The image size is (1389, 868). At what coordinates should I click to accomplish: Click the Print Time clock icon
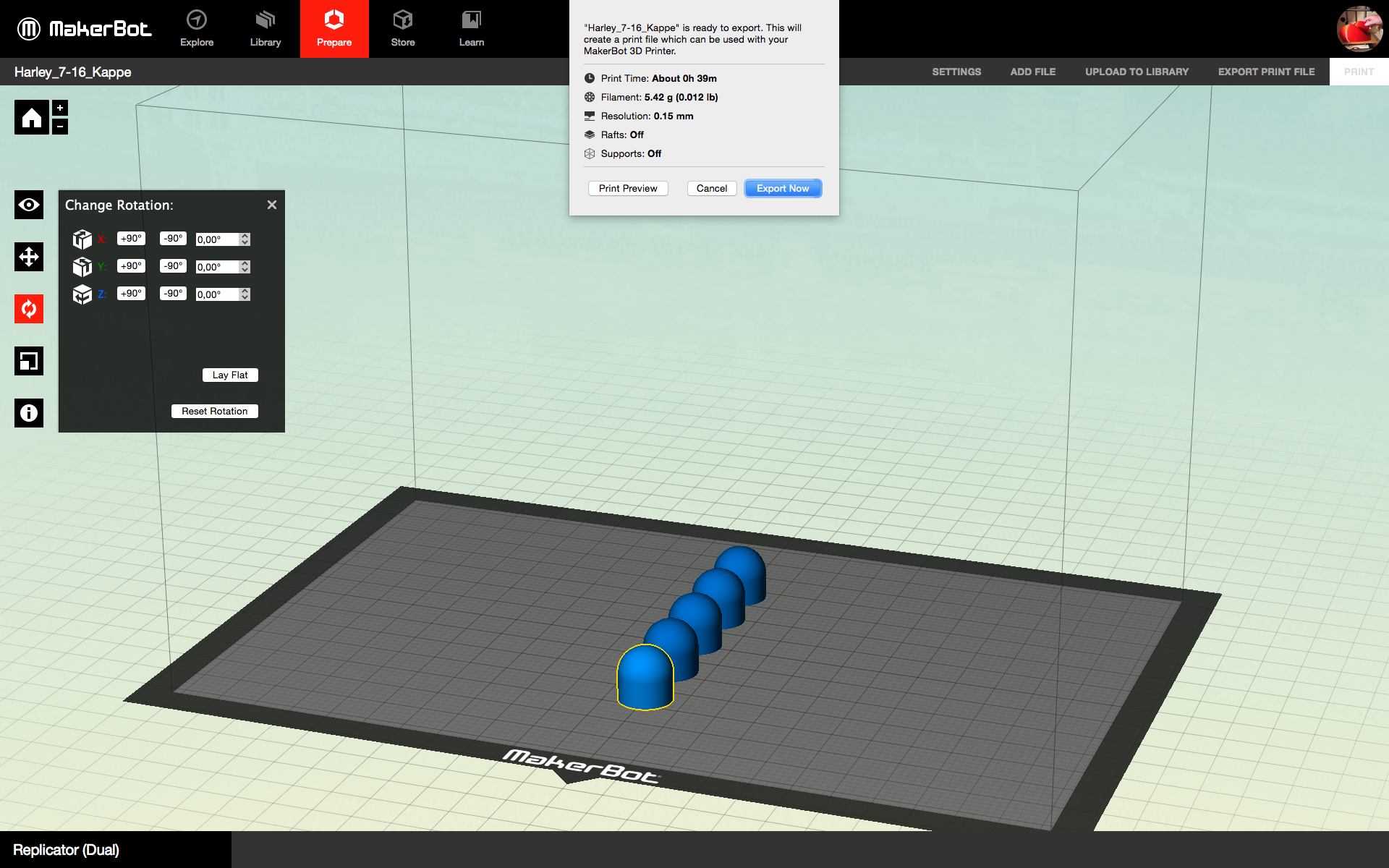(x=590, y=78)
